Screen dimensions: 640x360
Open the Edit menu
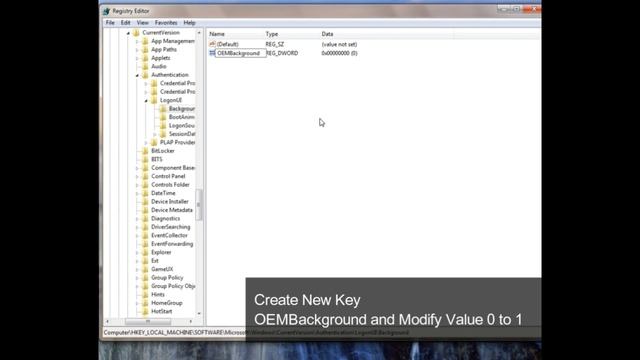[125, 23]
